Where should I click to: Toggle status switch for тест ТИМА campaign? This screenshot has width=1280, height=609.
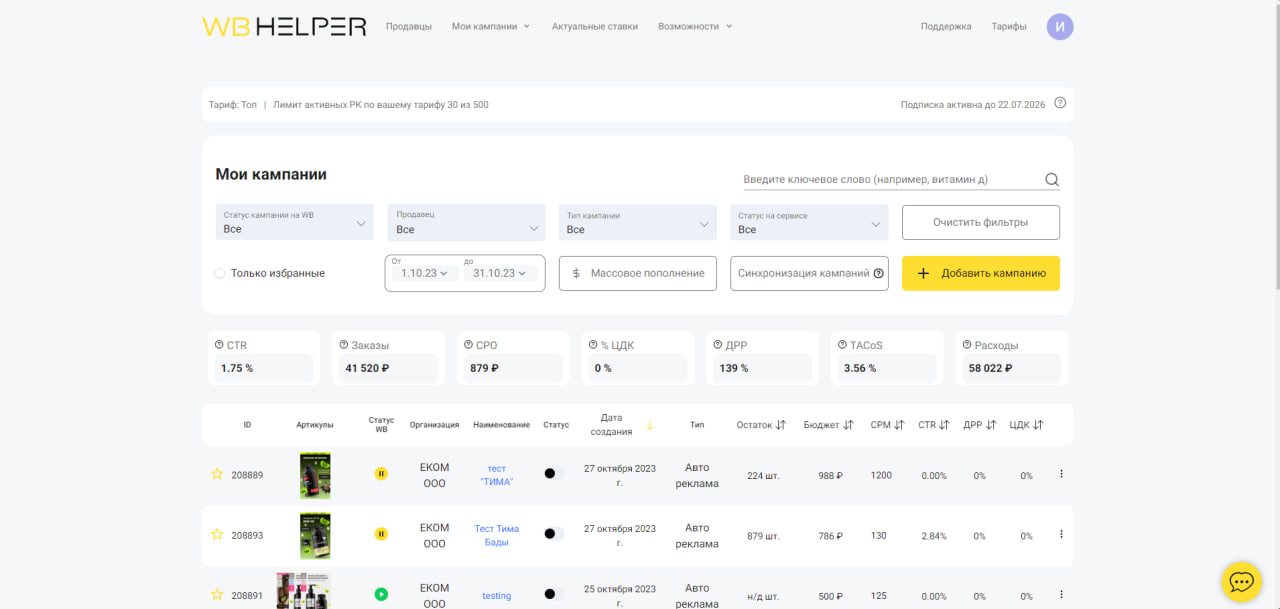(553, 474)
